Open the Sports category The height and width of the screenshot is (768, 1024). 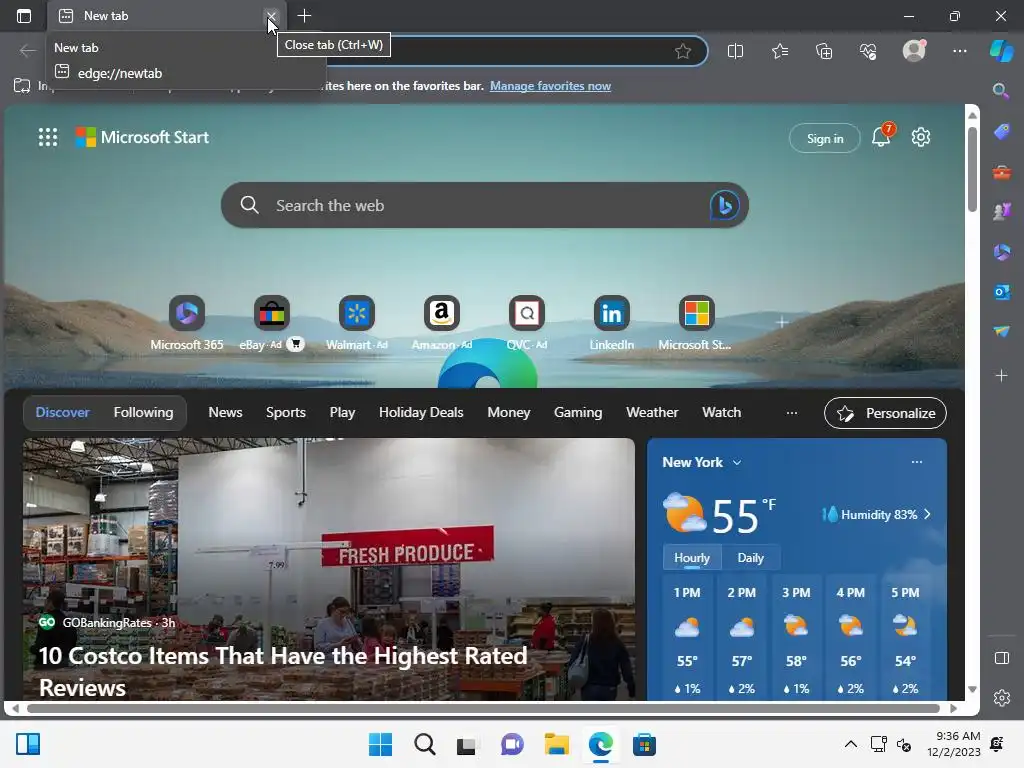[x=285, y=413]
